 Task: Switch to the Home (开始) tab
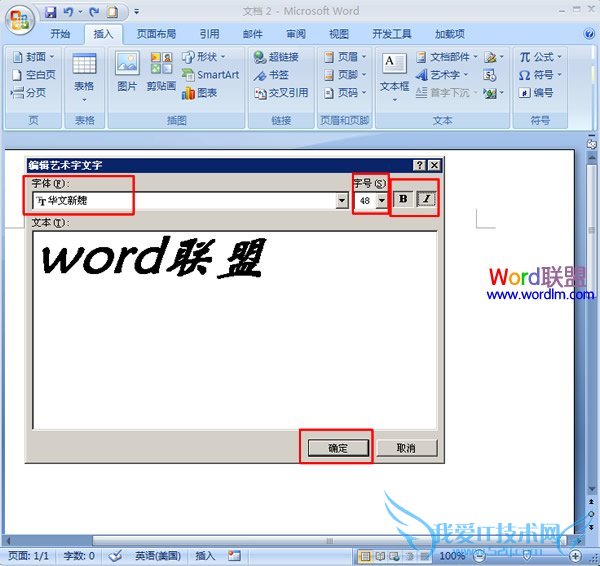pos(60,34)
